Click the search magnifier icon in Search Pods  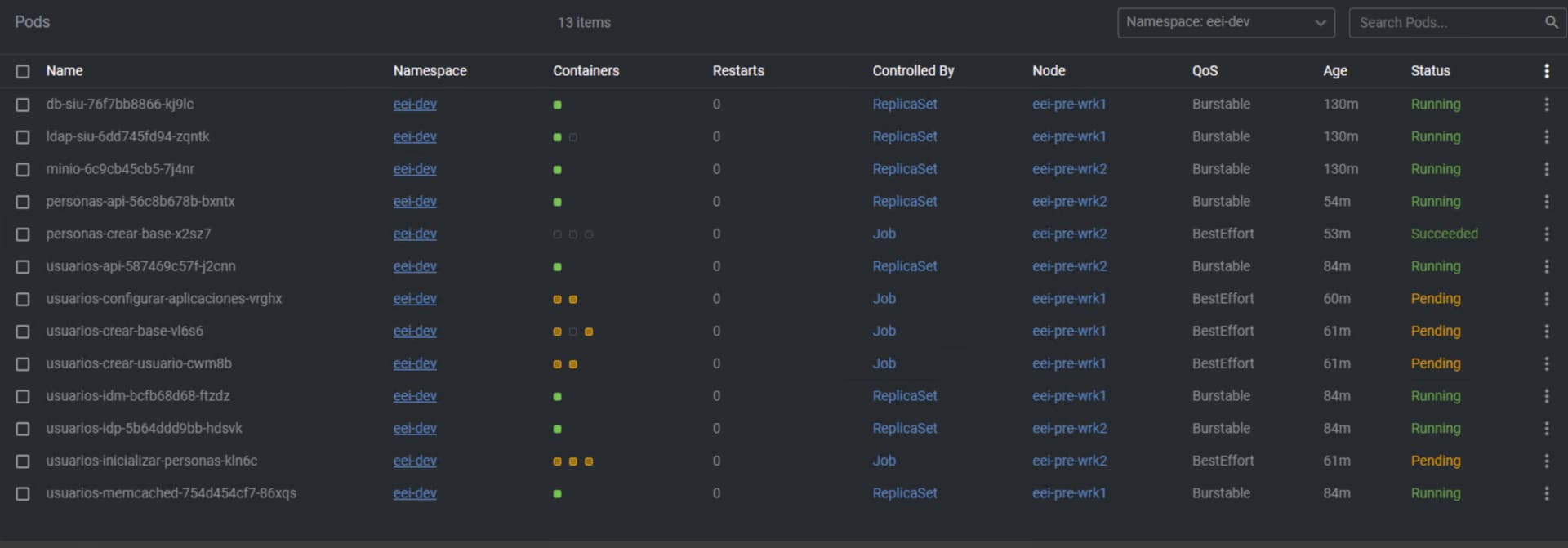tap(1551, 23)
